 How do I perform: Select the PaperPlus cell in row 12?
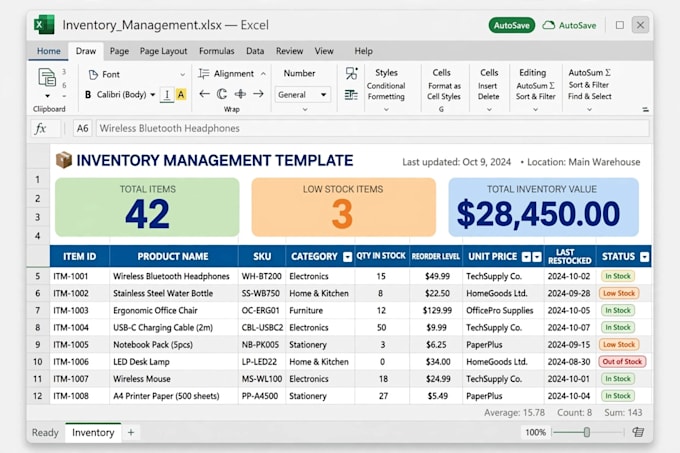(503, 396)
